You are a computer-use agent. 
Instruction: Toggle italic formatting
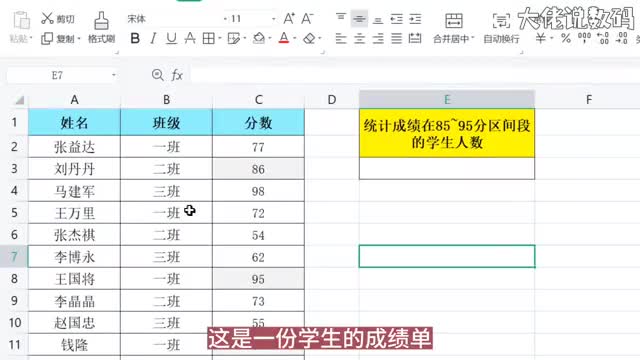(x=153, y=39)
